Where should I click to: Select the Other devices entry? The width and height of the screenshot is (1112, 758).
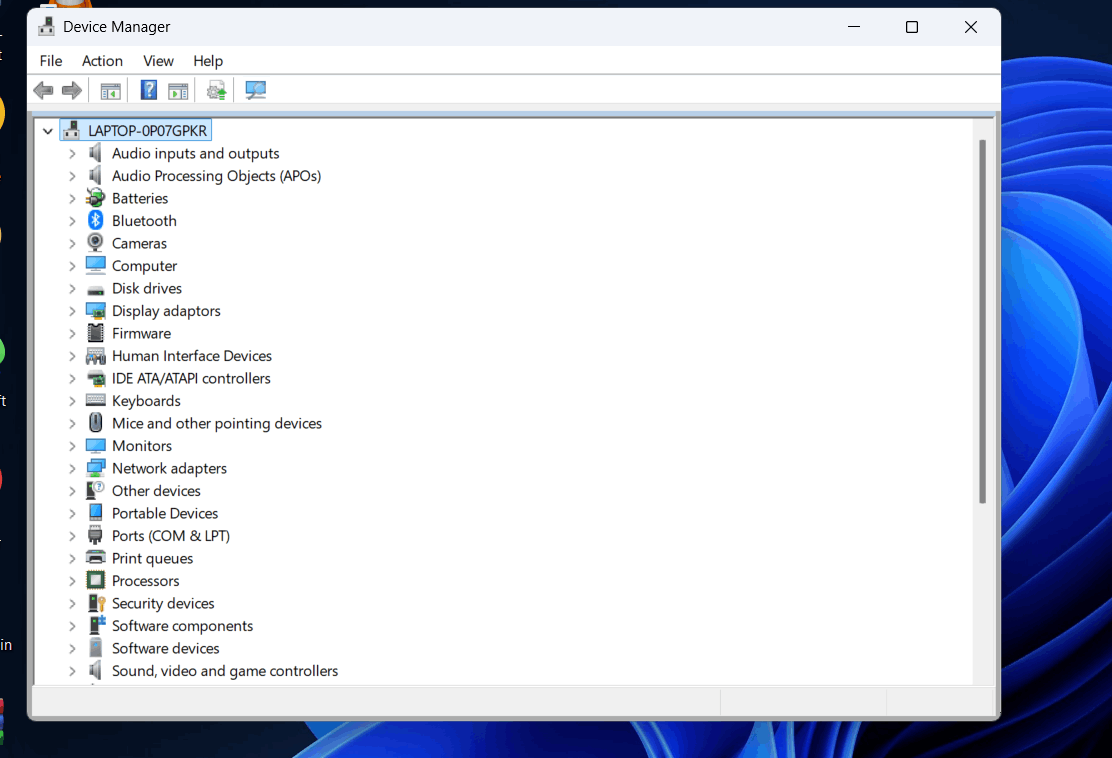[156, 491]
